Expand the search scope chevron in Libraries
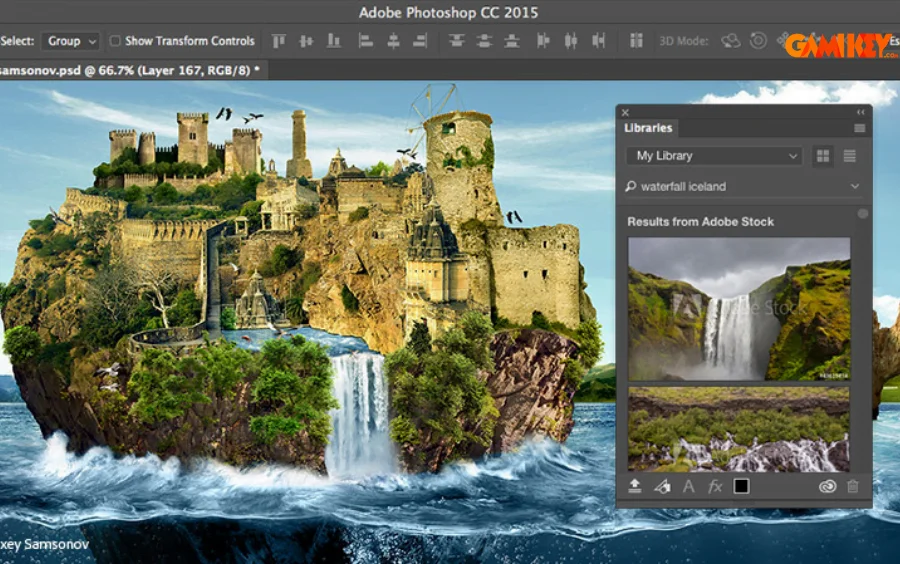 855,186
